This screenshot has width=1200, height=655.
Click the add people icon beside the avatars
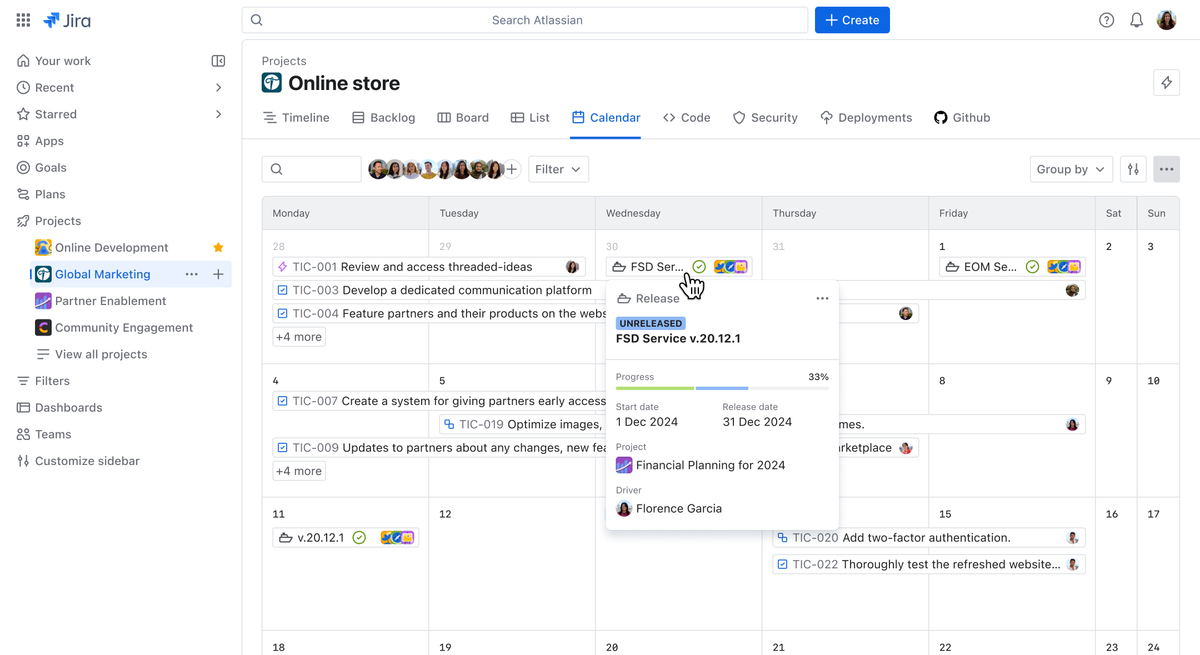(x=512, y=169)
